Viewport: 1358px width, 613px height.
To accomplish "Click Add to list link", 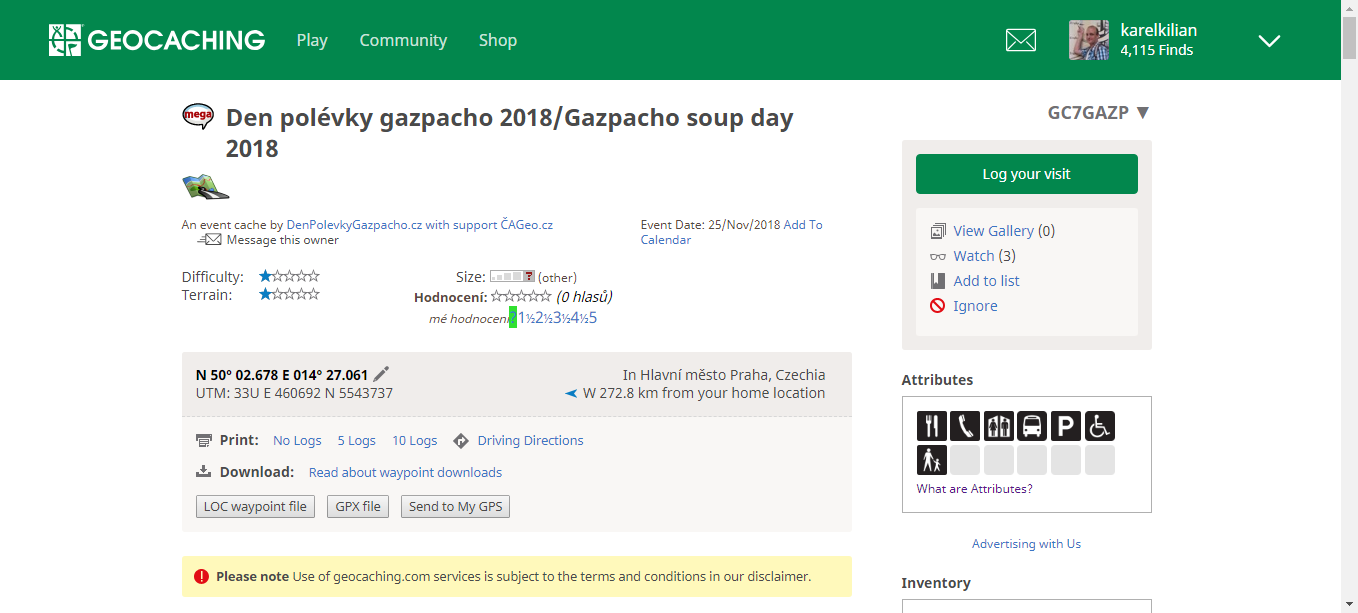I will pyautogui.click(x=986, y=281).
